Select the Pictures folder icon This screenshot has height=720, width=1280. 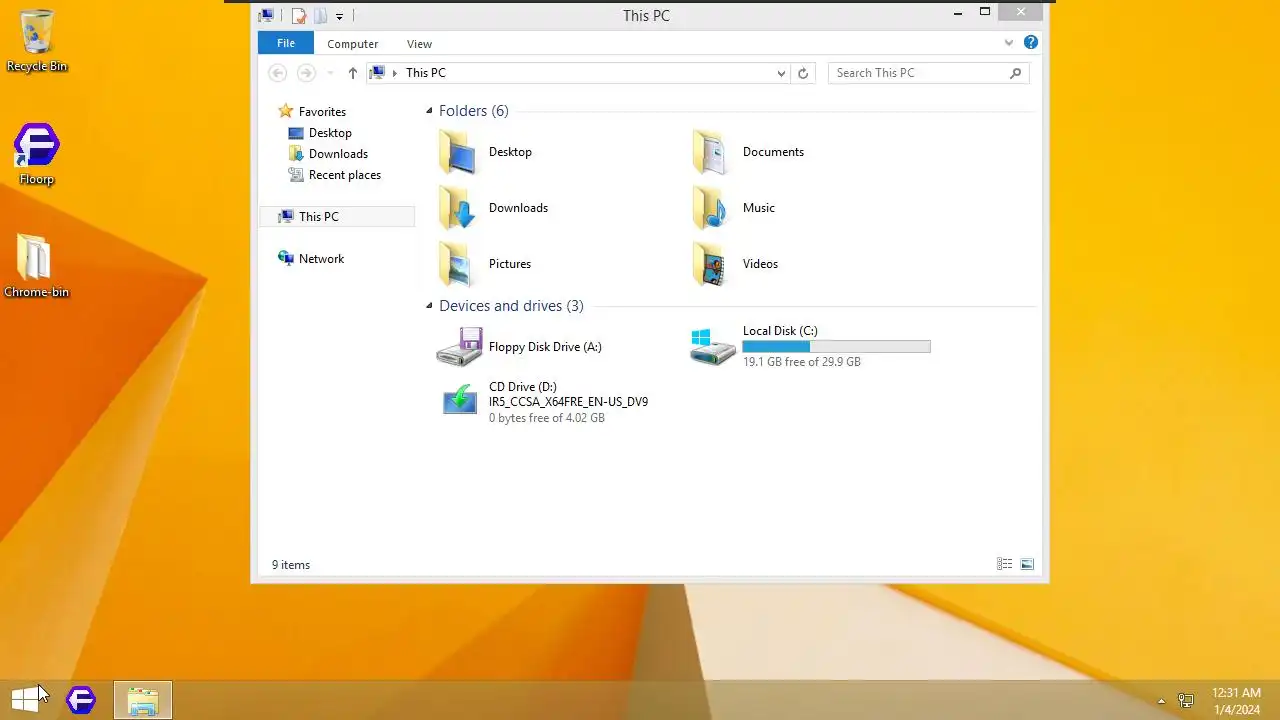(x=458, y=264)
